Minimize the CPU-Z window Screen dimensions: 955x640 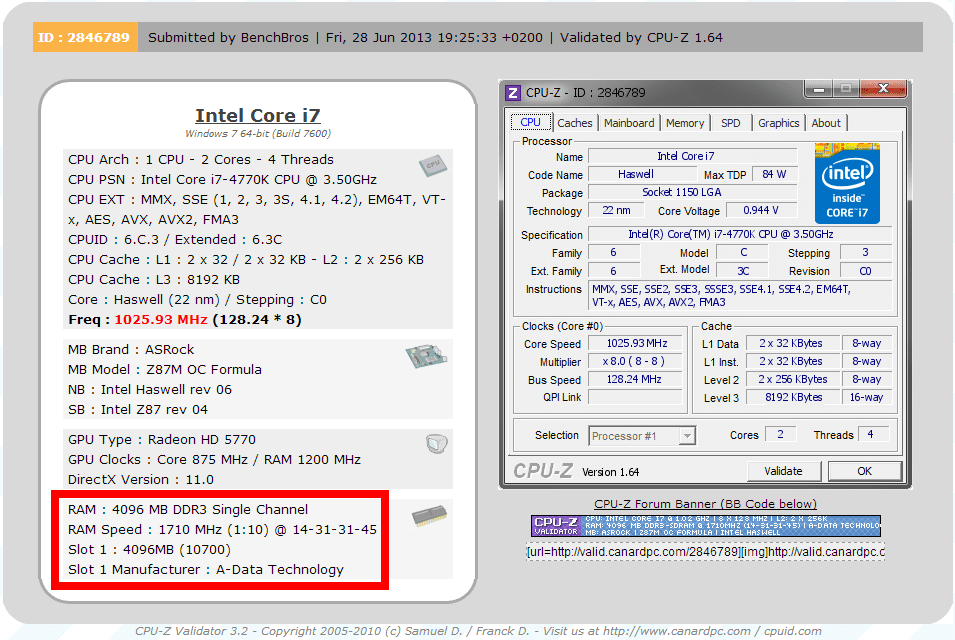(x=819, y=90)
